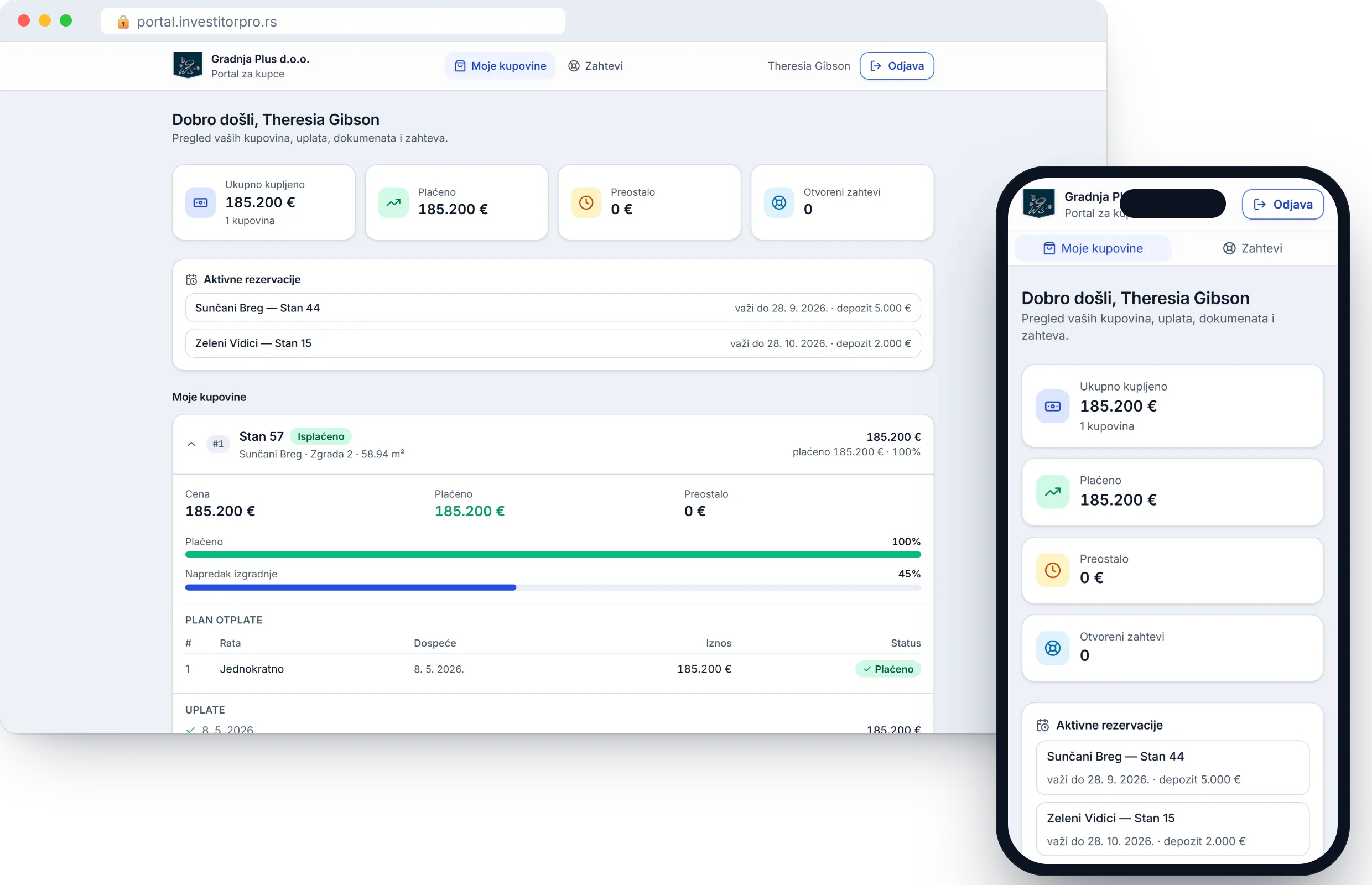This screenshot has width=1372, height=885.
Task: Click the Iznos column header
Action: coord(719,643)
